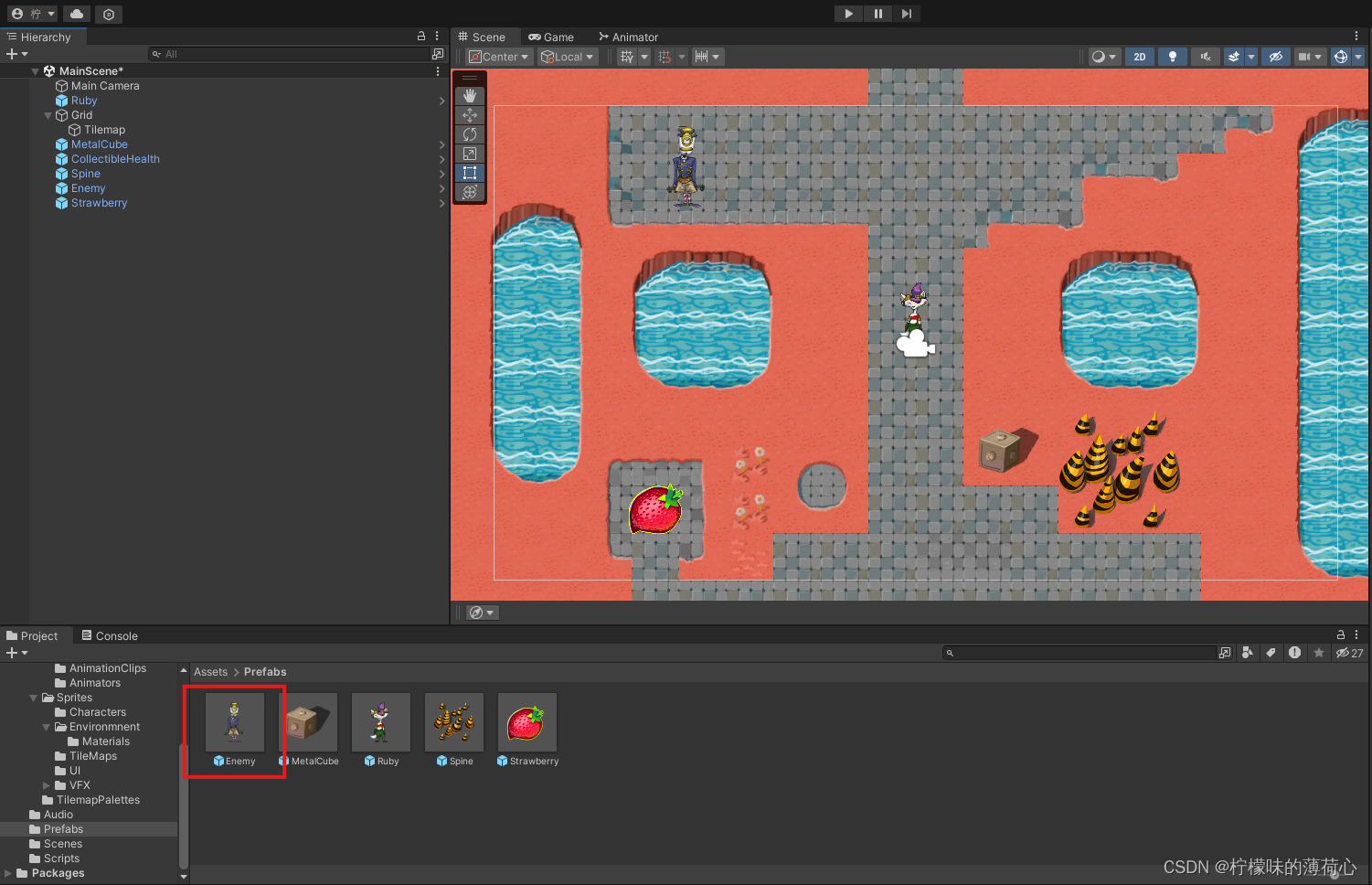Select the Scale tool overlay icon
This screenshot has width=1372, height=885.
pos(470,154)
